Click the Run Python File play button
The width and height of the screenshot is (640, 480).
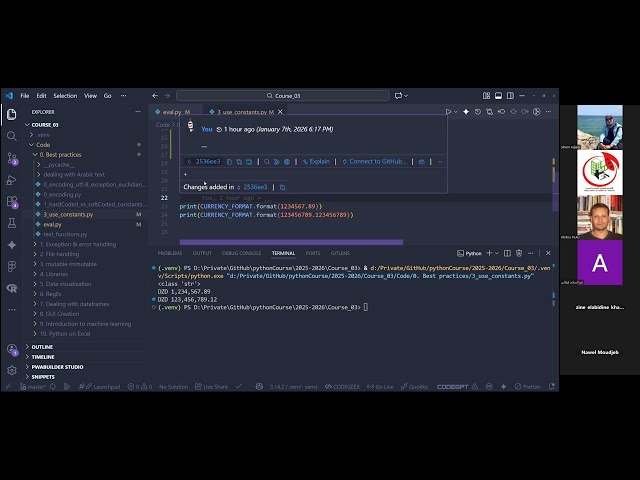tap(448, 112)
